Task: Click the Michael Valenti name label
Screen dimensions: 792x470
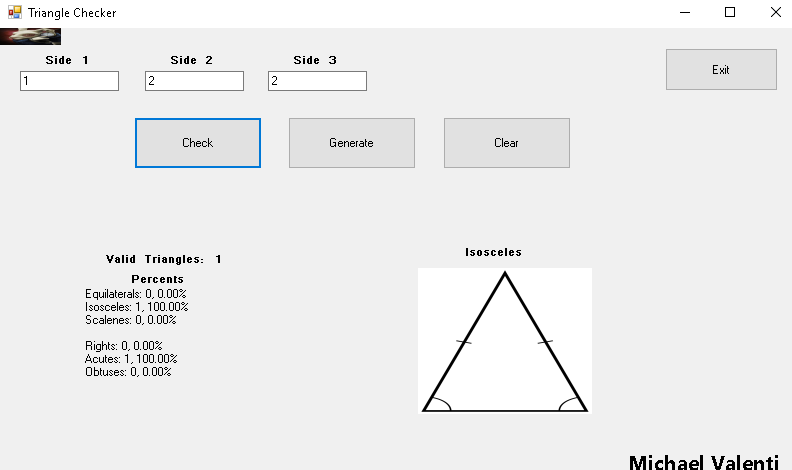Action: point(704,461)
